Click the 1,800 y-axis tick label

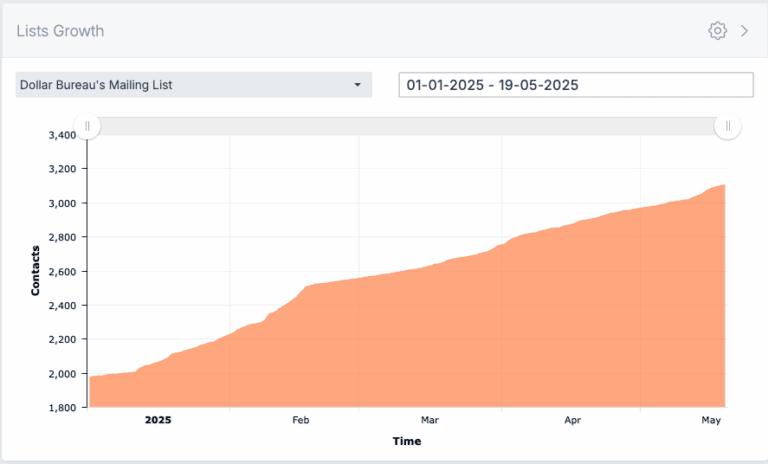(62, 407)
